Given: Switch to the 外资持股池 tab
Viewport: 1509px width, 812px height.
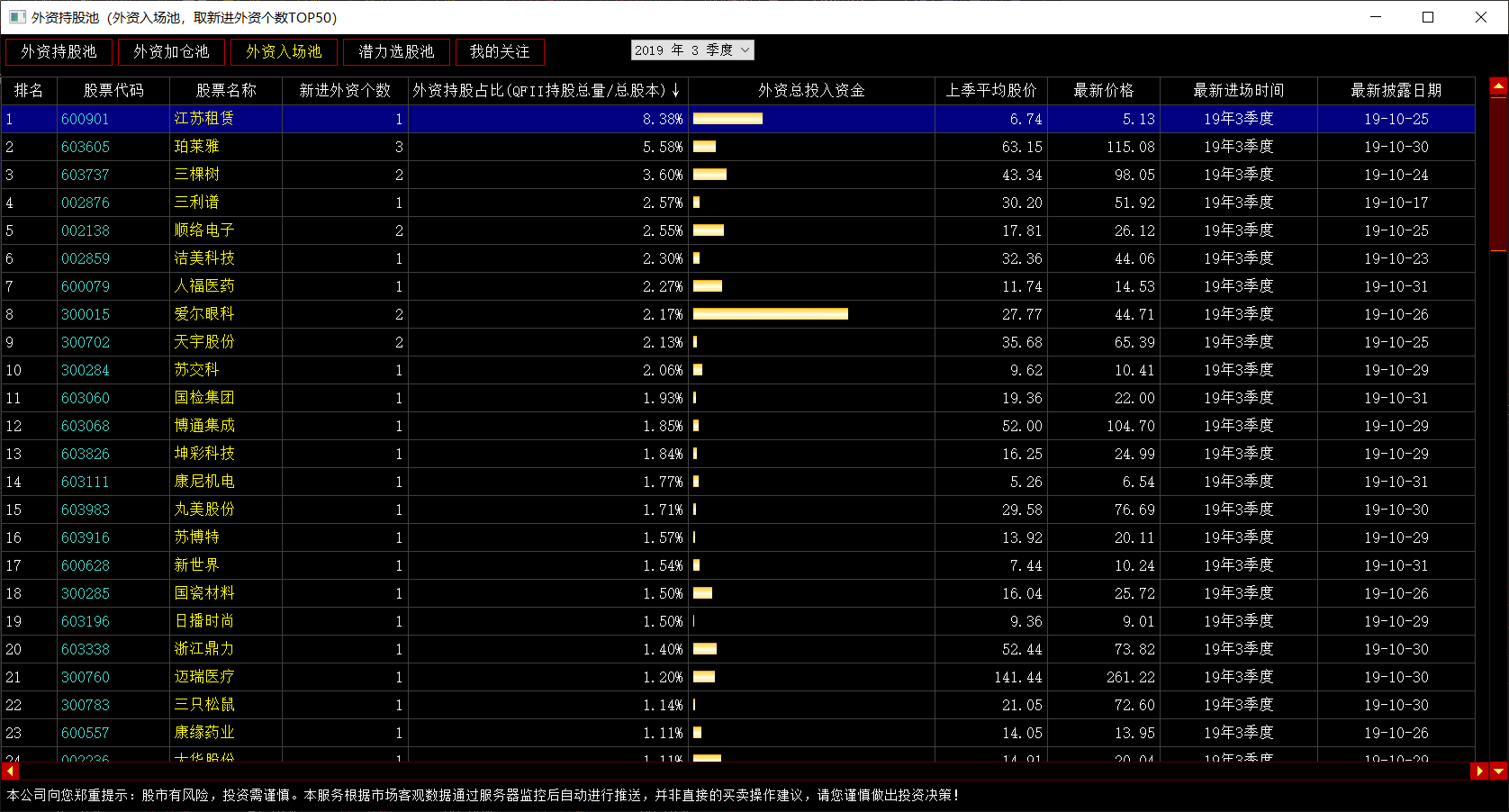Looking at the screenshot, I should [59, 52].
